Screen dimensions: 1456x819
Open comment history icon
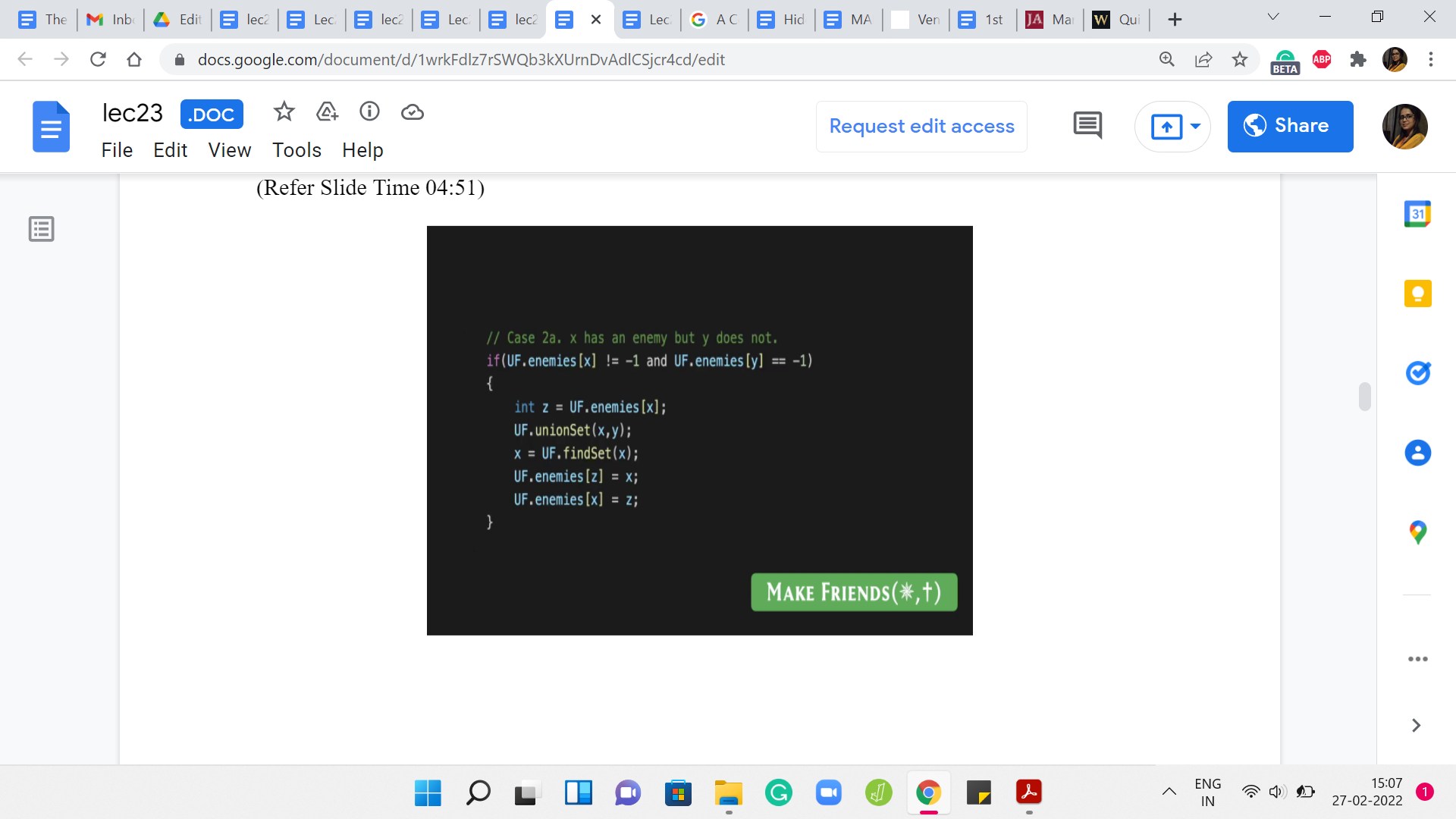coord(1087,126)
